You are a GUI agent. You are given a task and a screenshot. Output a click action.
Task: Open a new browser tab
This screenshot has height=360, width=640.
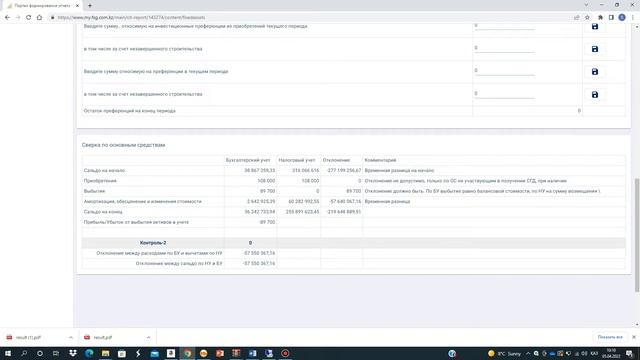click(x=90, y=6)
